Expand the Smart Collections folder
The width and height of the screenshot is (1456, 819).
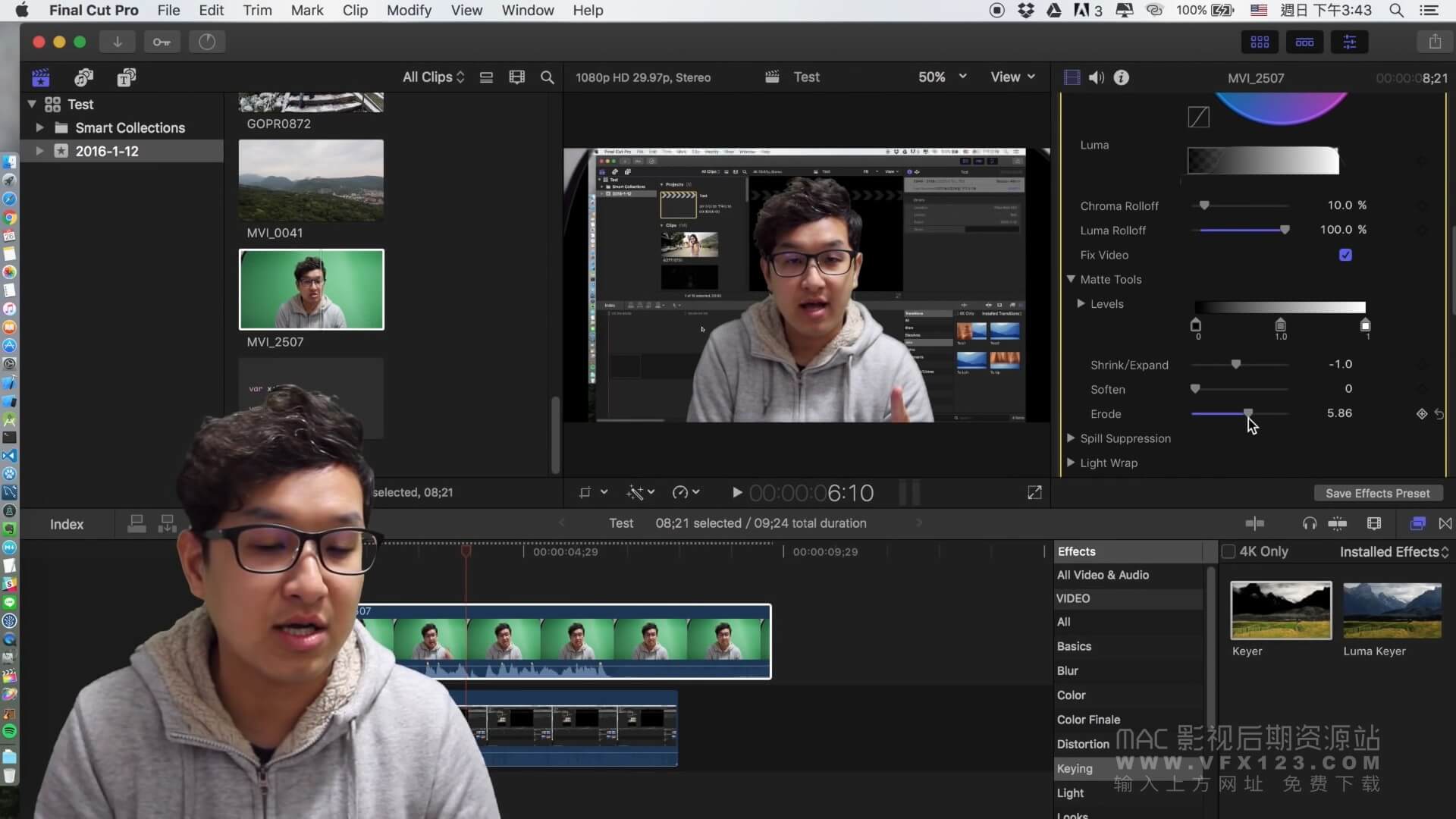click(x=39, y=127)
